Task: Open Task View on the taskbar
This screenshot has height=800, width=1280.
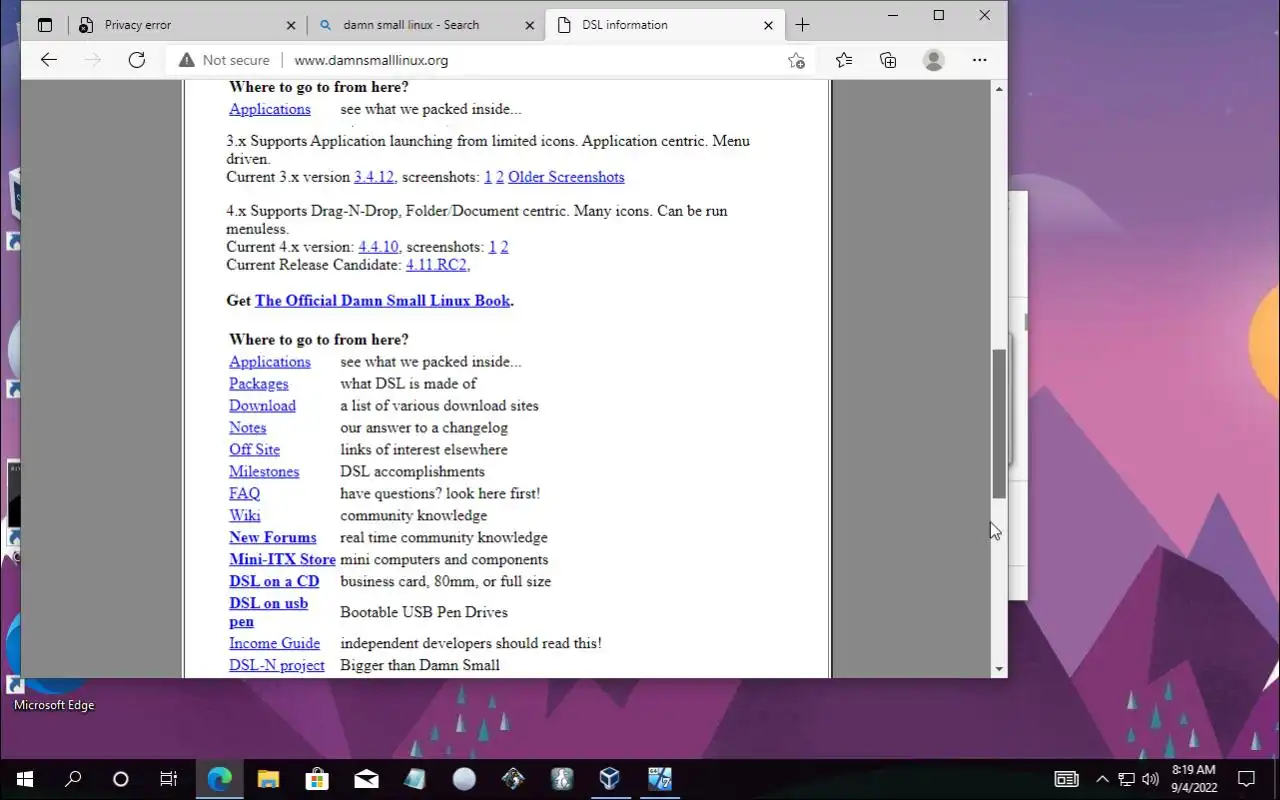Action: click(169, 779)
